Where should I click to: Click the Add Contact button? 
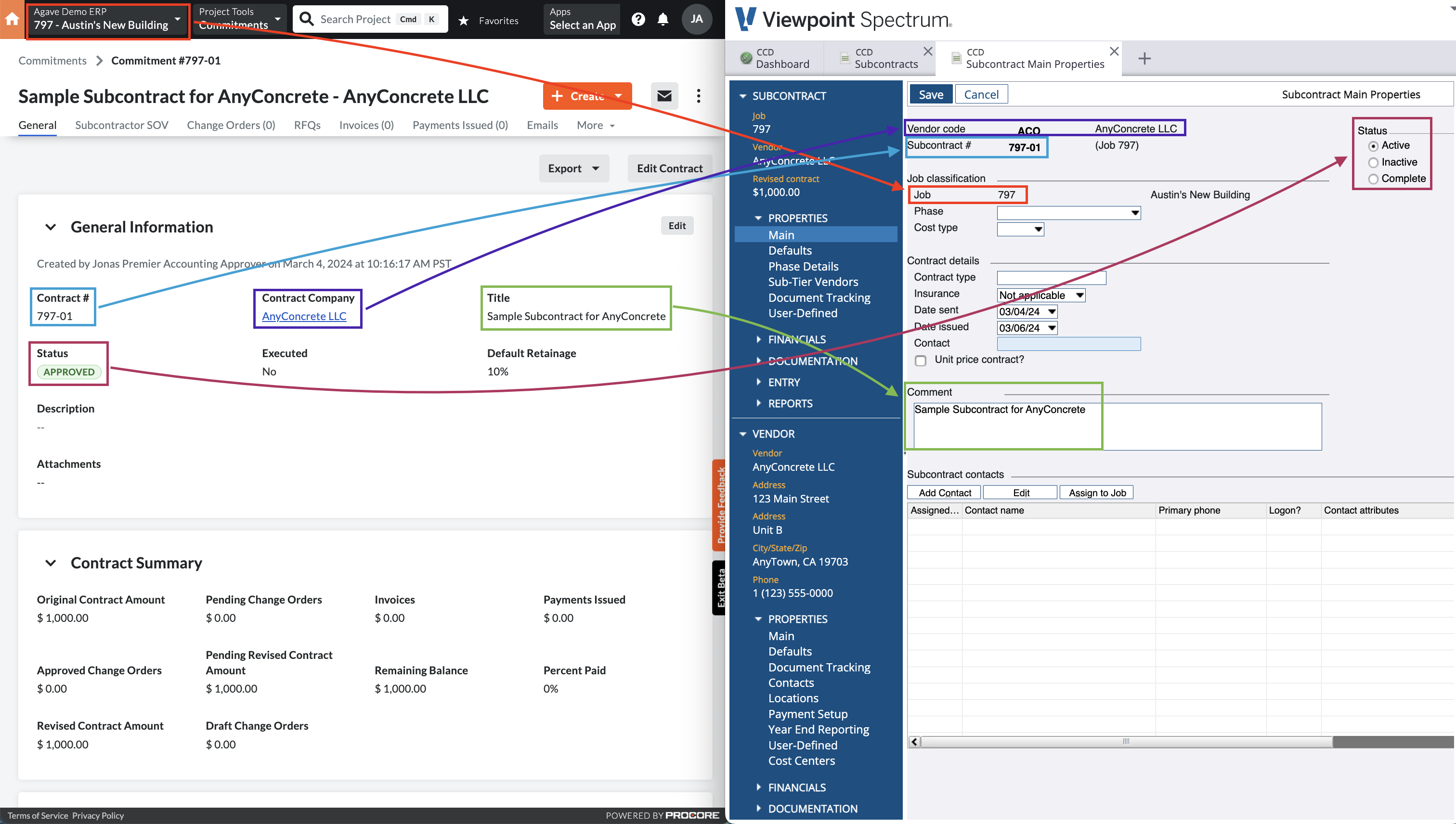[944, 492]
